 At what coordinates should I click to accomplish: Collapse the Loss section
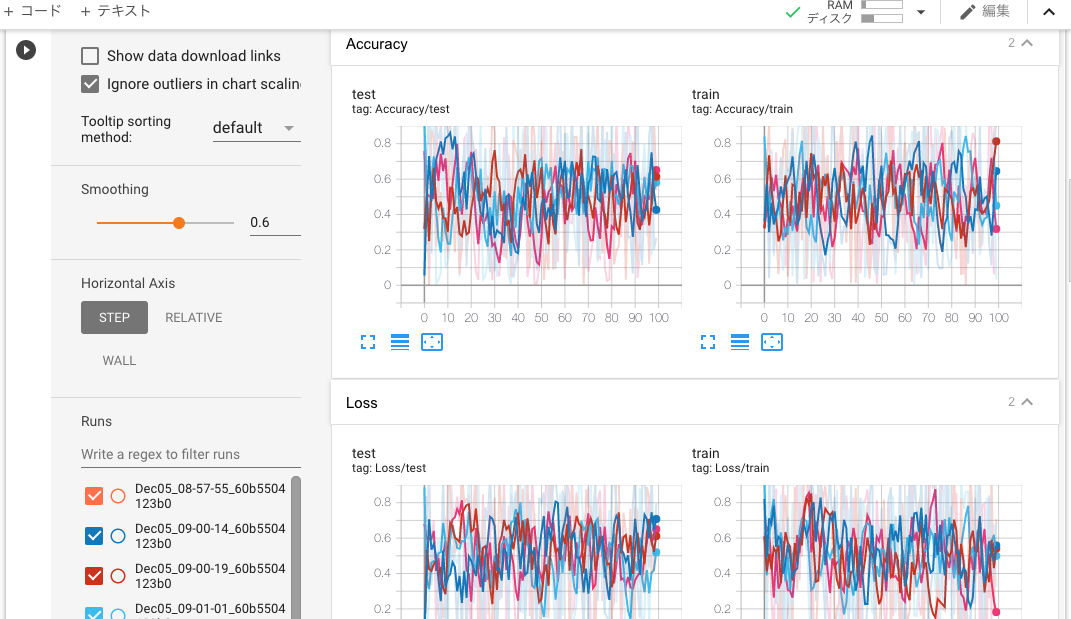1029,402
